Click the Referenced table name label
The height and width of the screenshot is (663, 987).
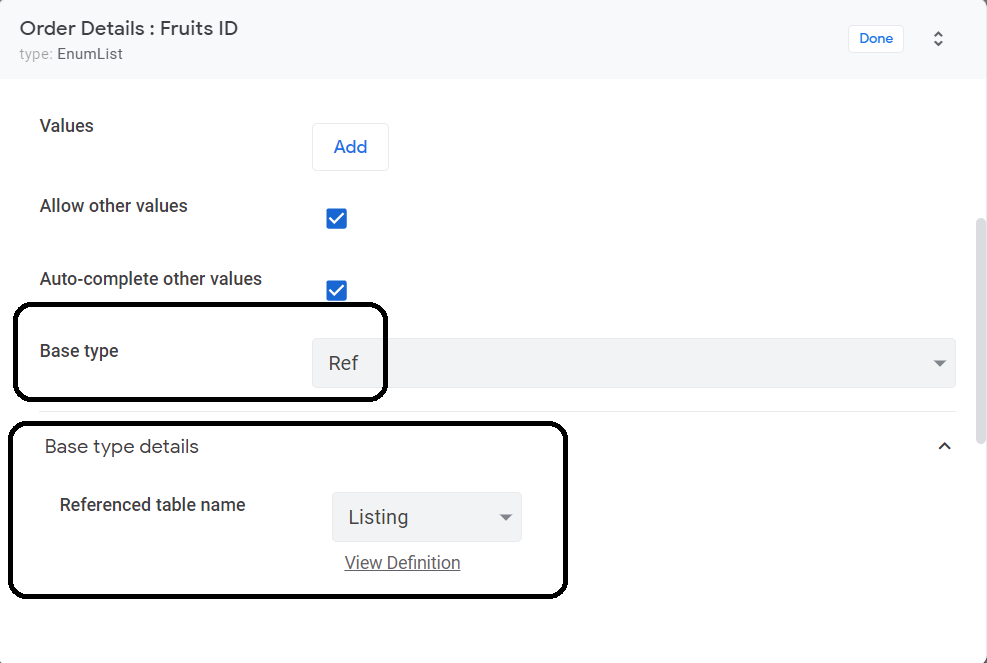[152, 505]
